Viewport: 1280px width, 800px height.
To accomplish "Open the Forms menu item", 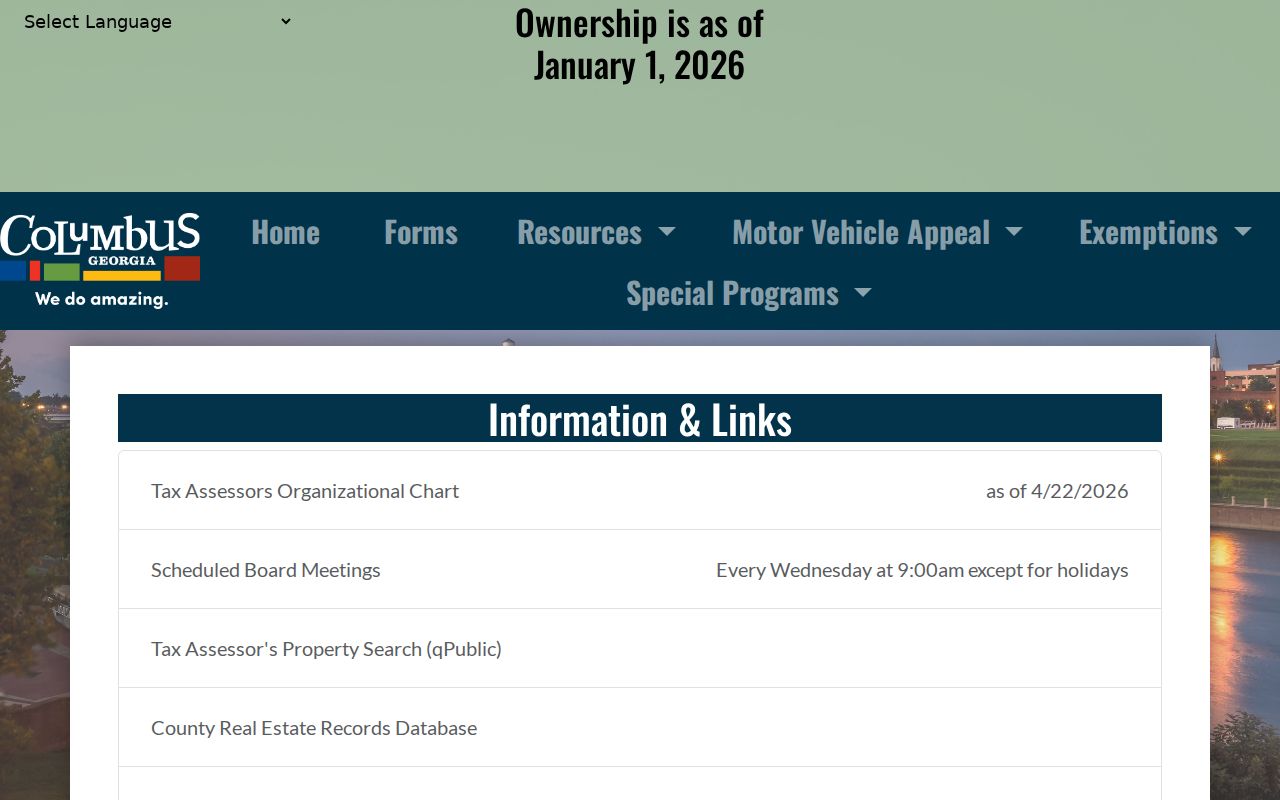I will 421,232.
